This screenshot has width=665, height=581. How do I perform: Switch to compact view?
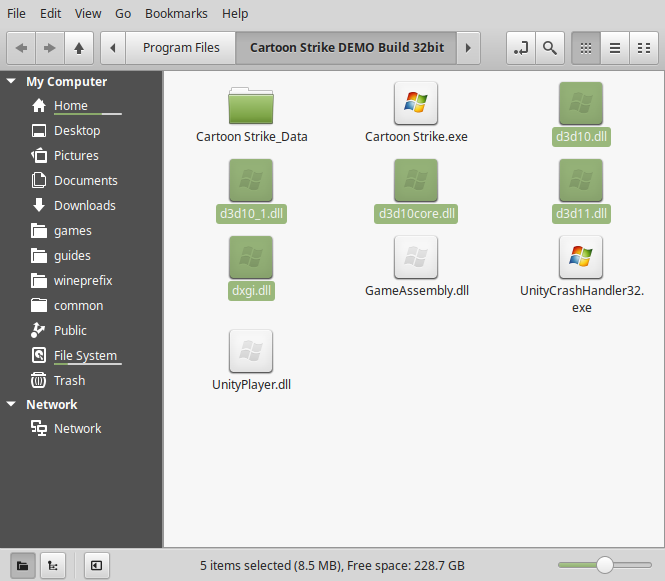pyautogui.click(x=644, y=48)
